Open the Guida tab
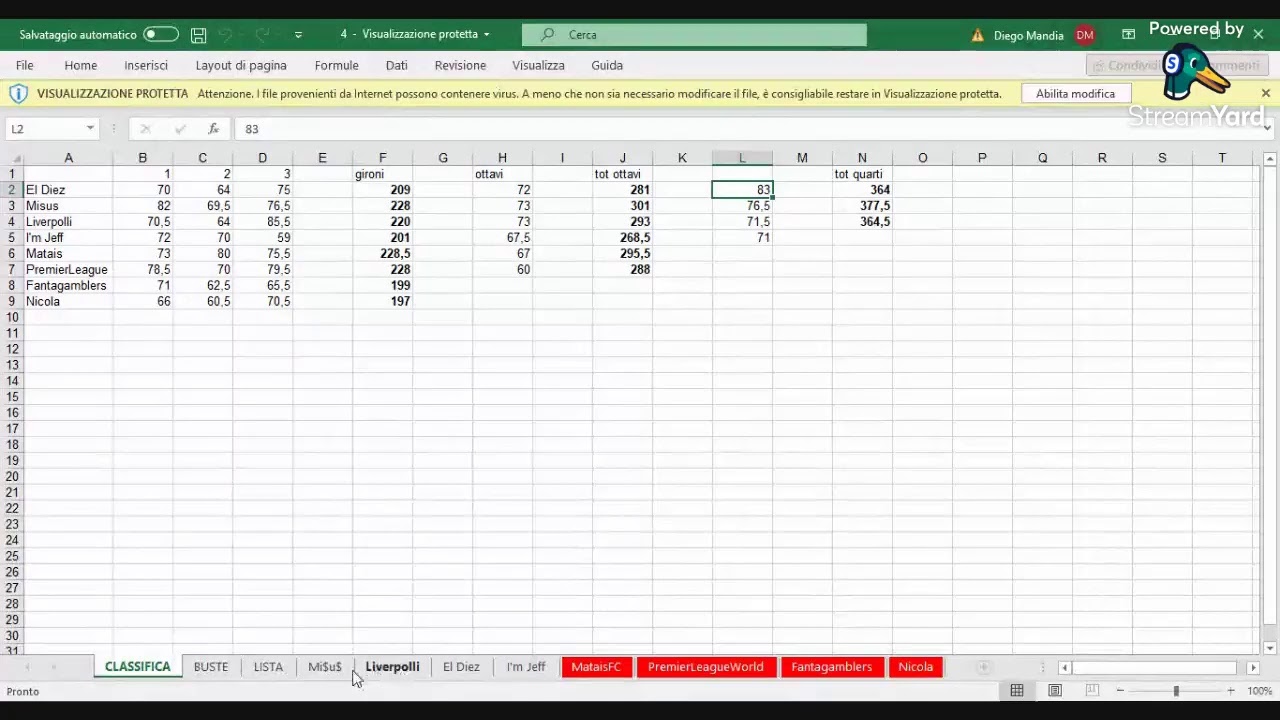 pos(607,65)
